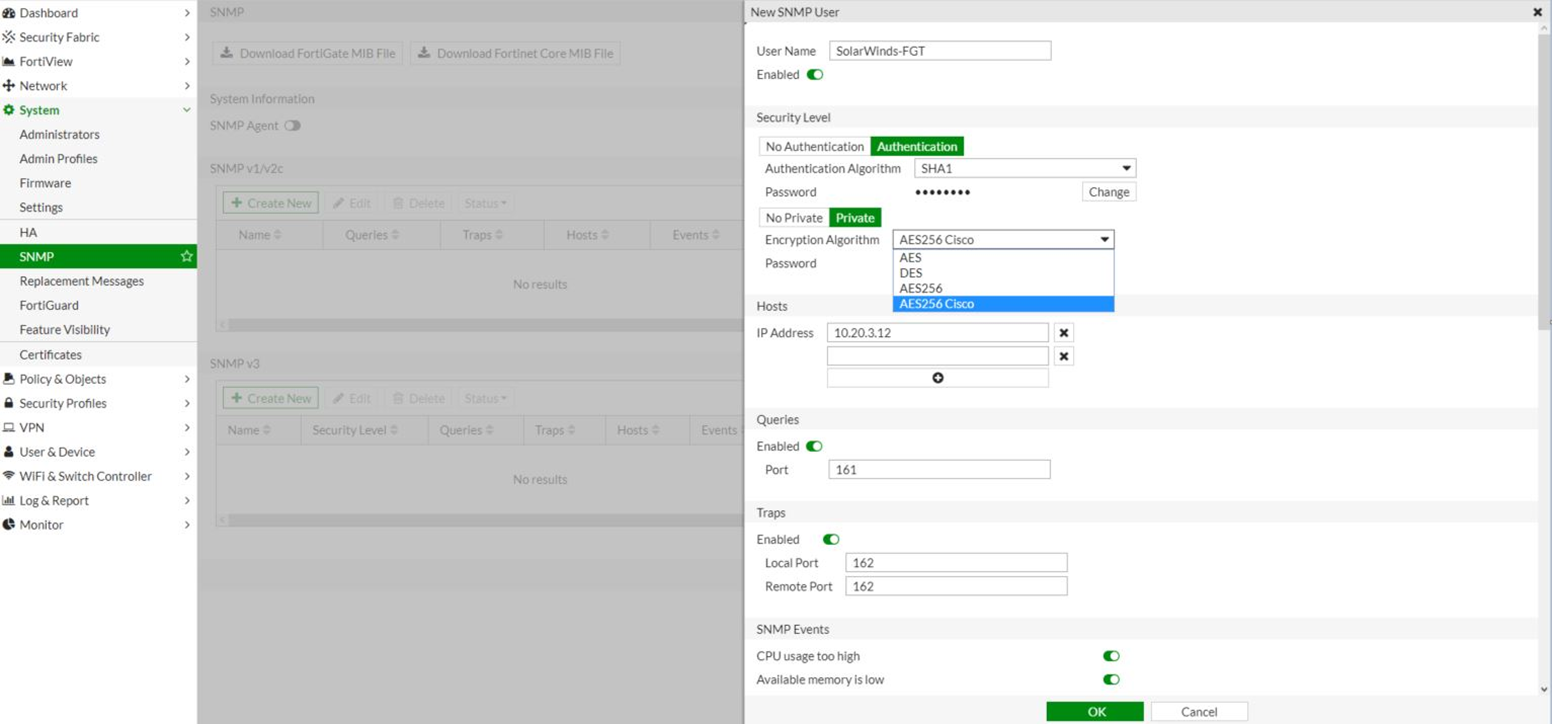Click the plus icon to add host
Viewport: 1552px width, 724px height.
coord(937,378)
